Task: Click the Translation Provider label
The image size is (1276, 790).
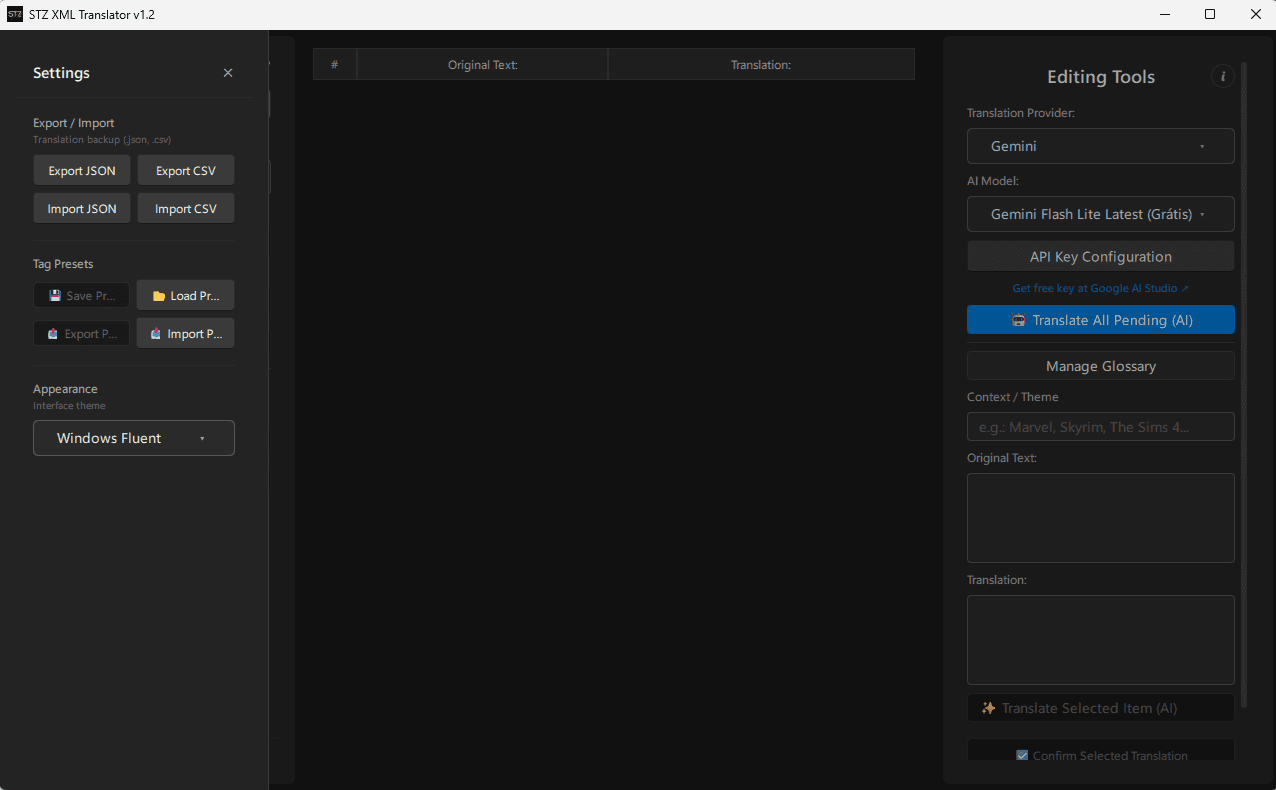Action: (1021, 113)
